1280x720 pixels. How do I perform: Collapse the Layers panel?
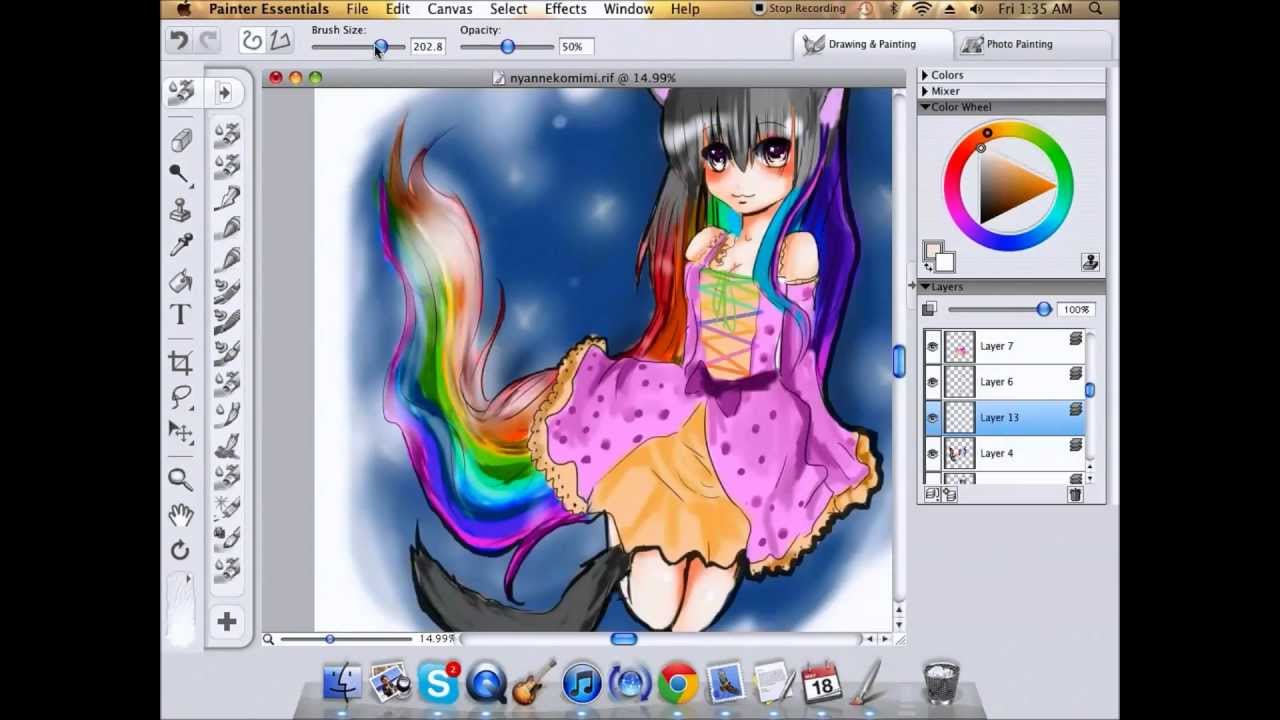(x=925, y=287)
